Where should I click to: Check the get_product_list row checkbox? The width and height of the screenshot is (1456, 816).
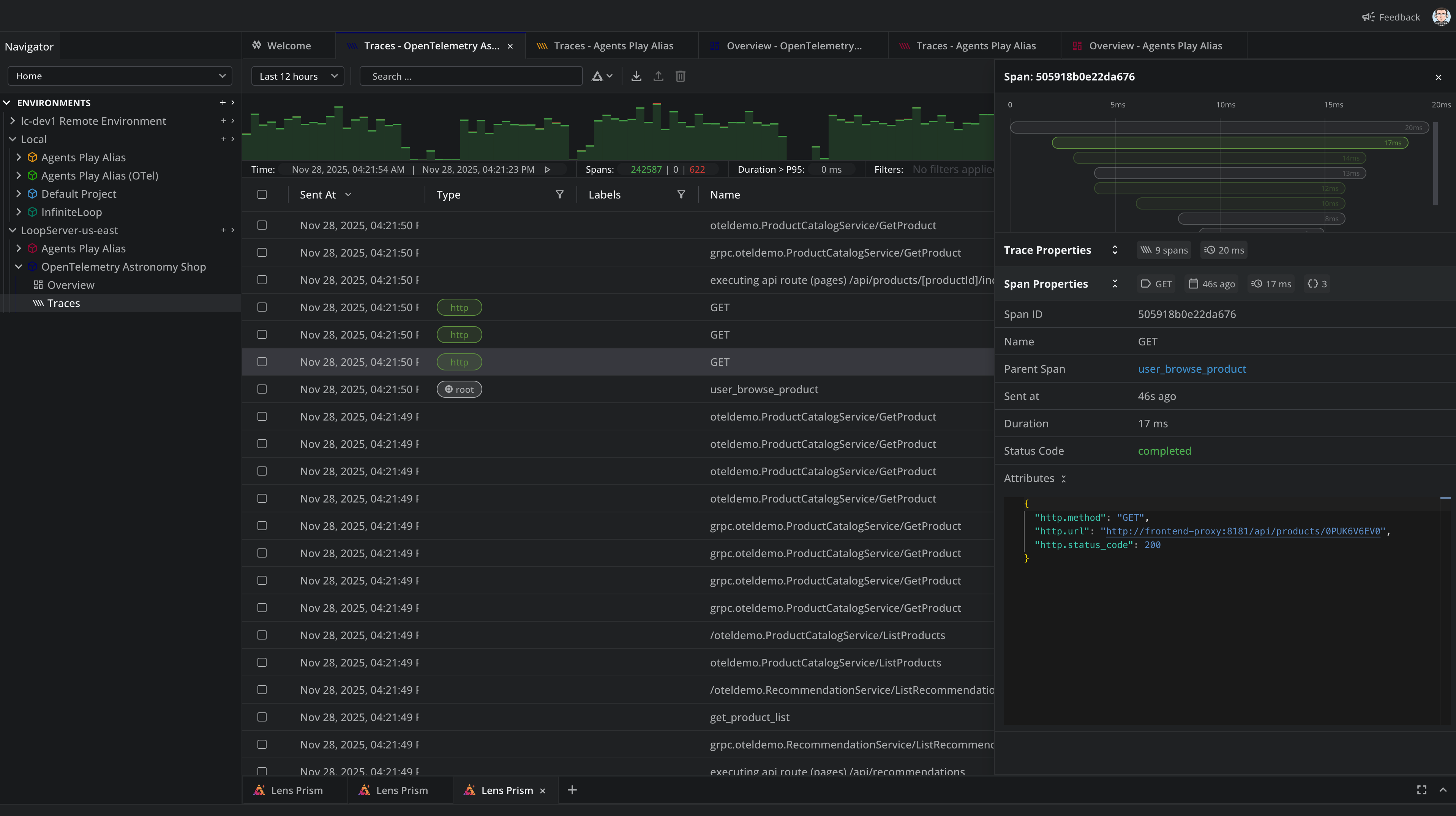coord(262,717)
